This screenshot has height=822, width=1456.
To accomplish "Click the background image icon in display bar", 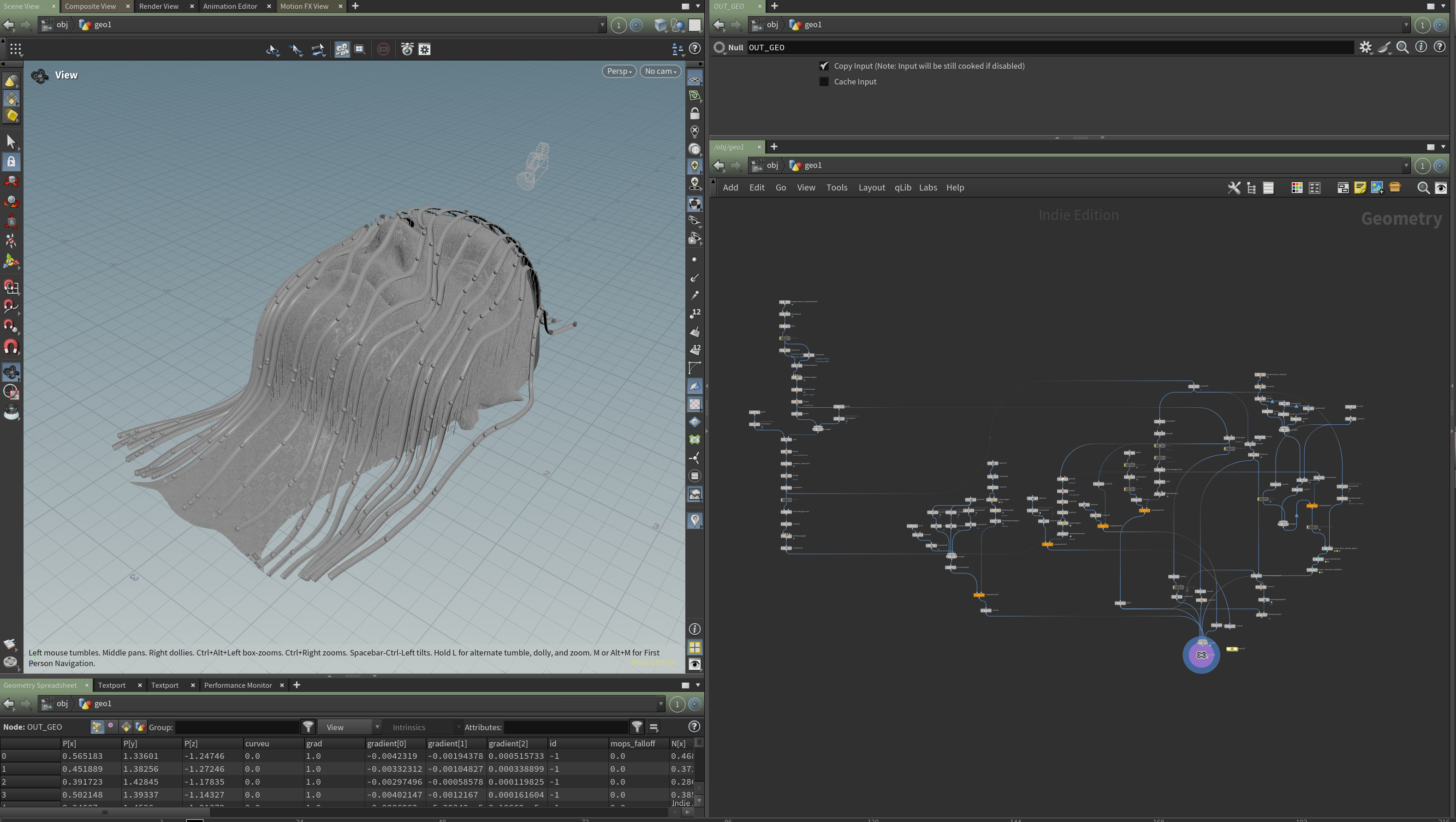I will point(695,494).
